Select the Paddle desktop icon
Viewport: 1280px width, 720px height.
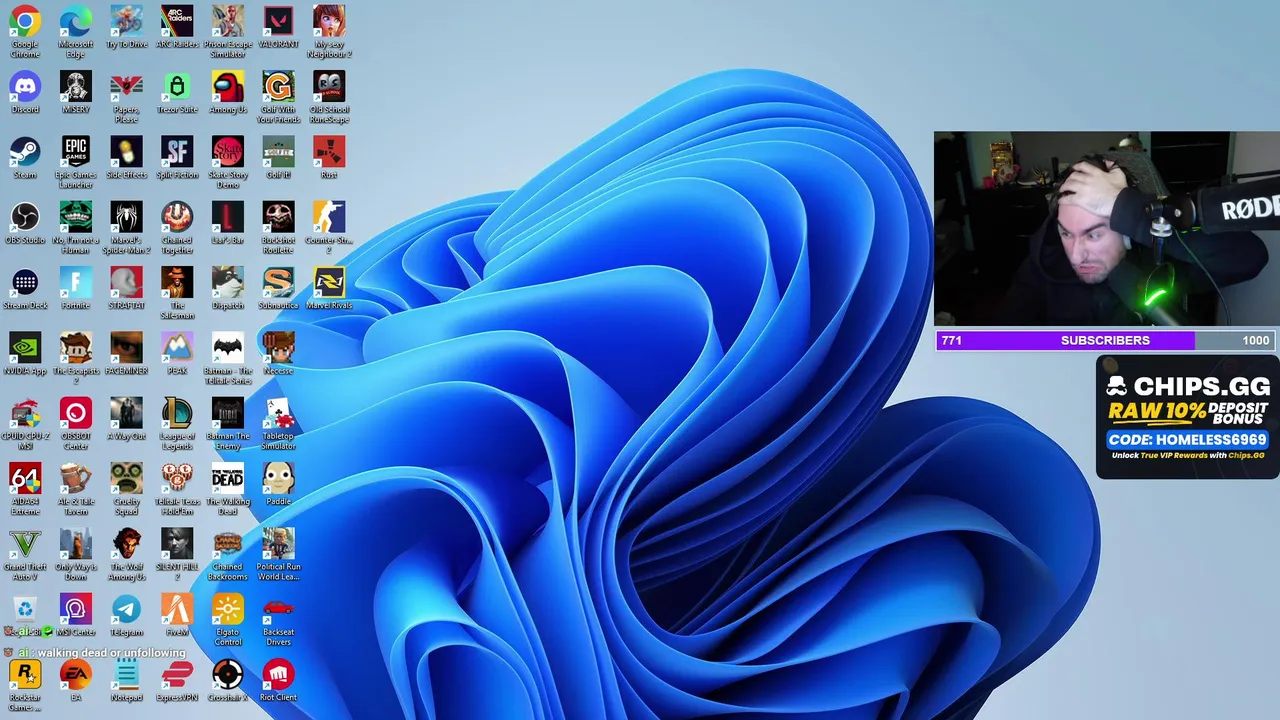click(x=278, y=478)
